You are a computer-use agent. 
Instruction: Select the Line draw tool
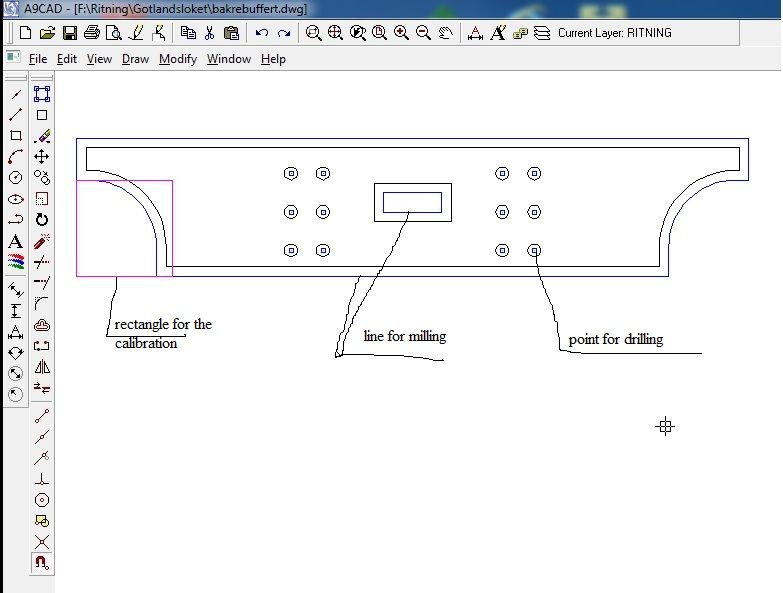[x=16, y=115]
